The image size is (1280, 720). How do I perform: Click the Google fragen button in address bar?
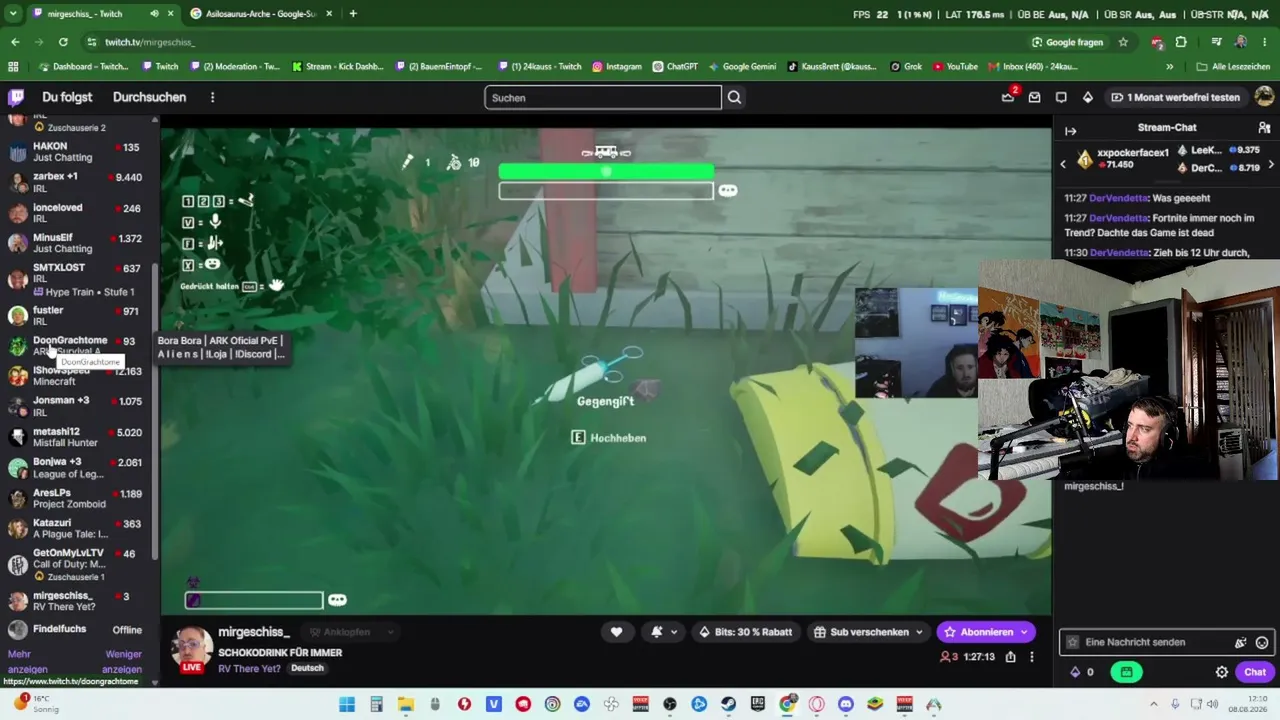click(1067, 42)
